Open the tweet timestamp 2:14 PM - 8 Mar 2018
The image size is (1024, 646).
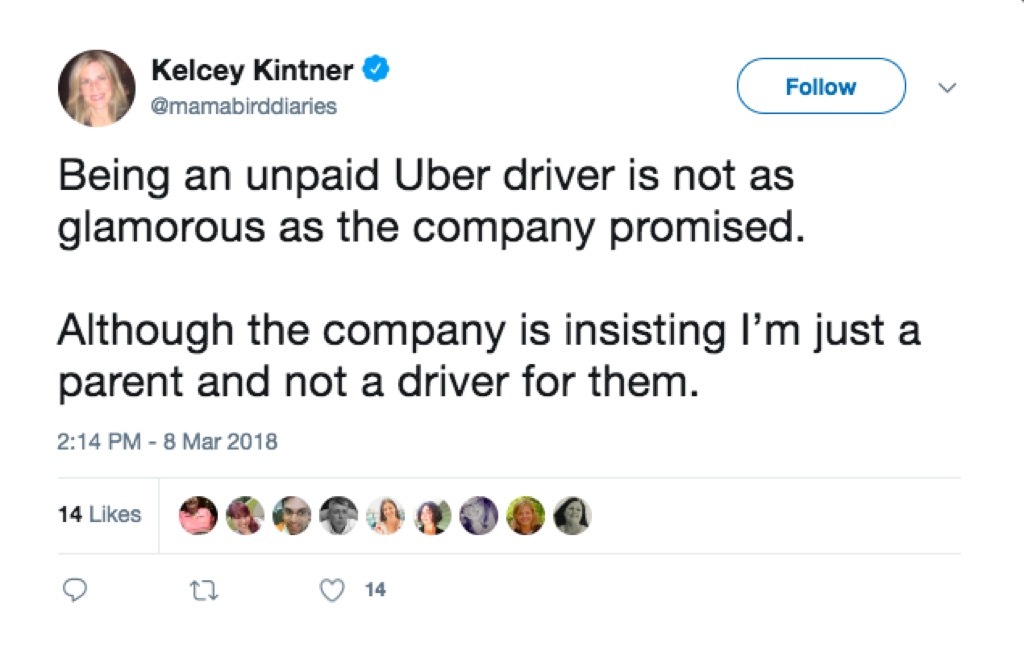[168, 441]
